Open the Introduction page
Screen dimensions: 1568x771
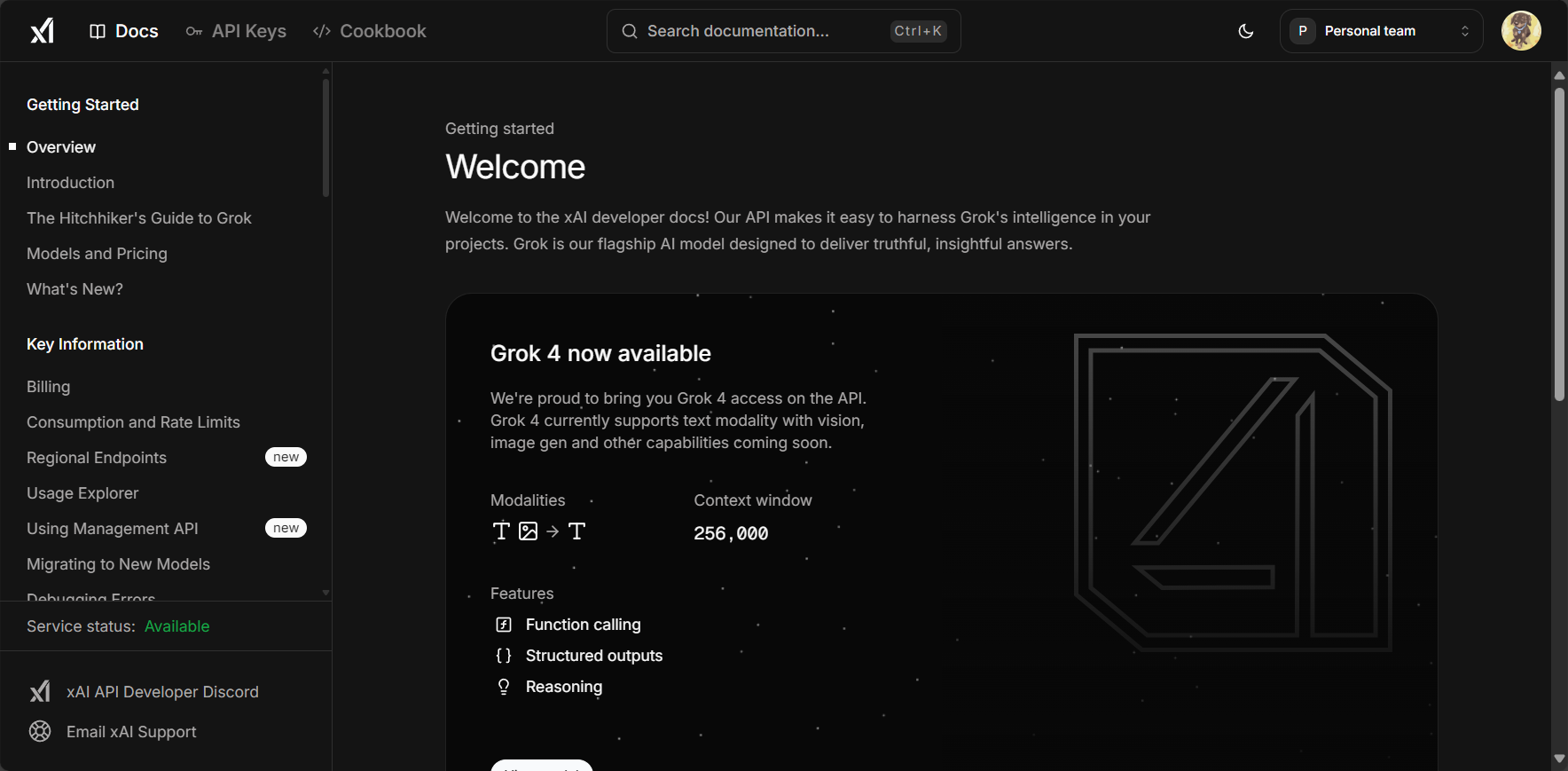(x=71, y=183)
